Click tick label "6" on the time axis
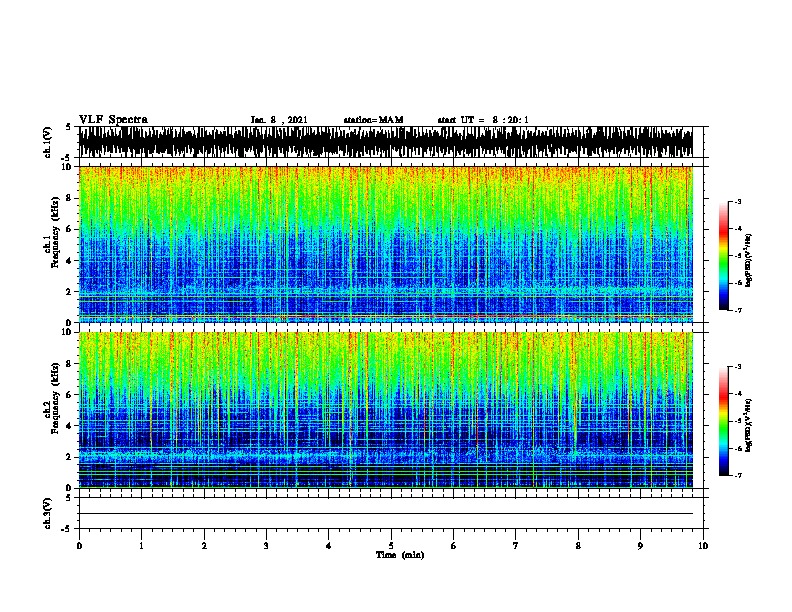 (x=454, y=546)
